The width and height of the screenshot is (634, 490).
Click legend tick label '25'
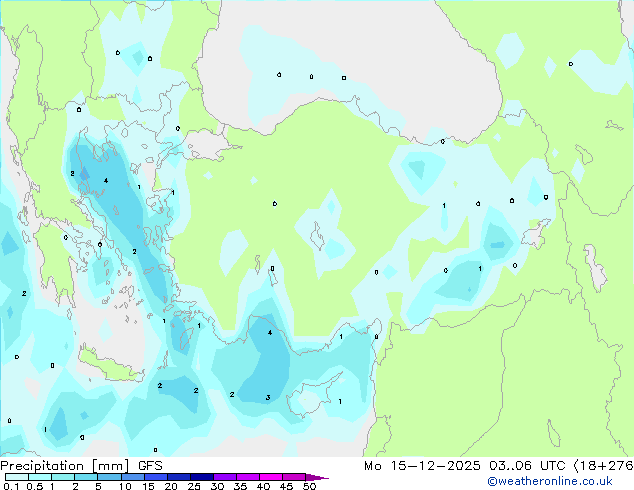(x=194, y=486)
